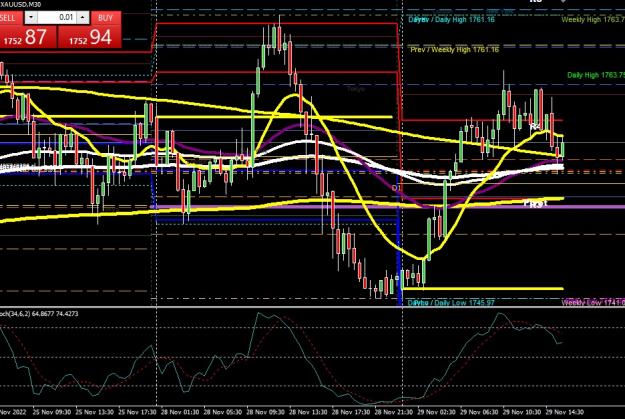The image size is (625, 419).
Task: Click the 28 Nov 13:30 time label
Action: (308, 412)
